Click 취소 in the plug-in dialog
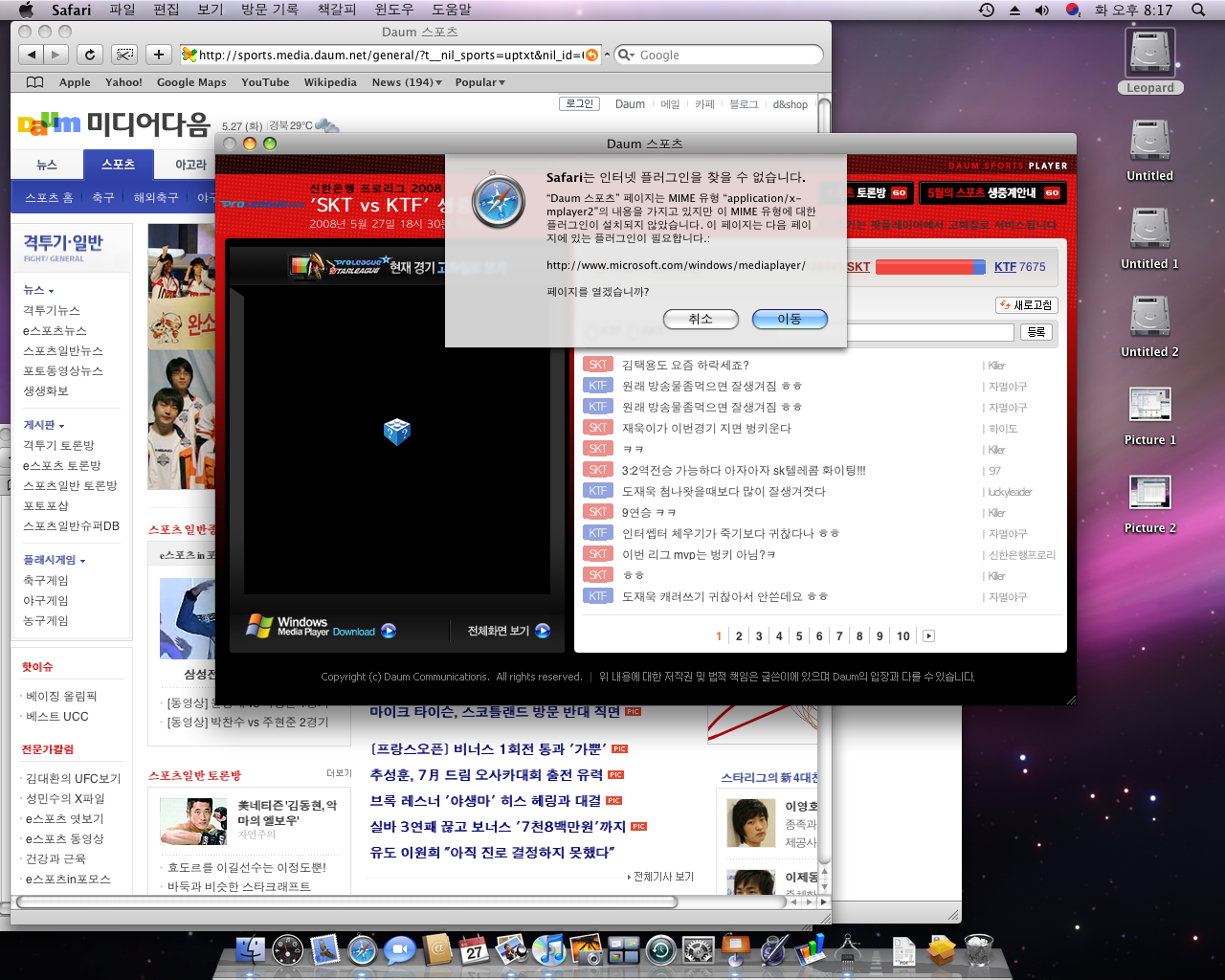1225x980 pixels. point(701,319)
